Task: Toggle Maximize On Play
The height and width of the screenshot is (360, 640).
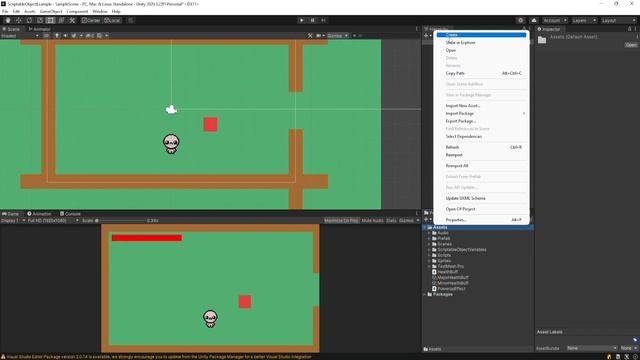Action: (342, 220)
